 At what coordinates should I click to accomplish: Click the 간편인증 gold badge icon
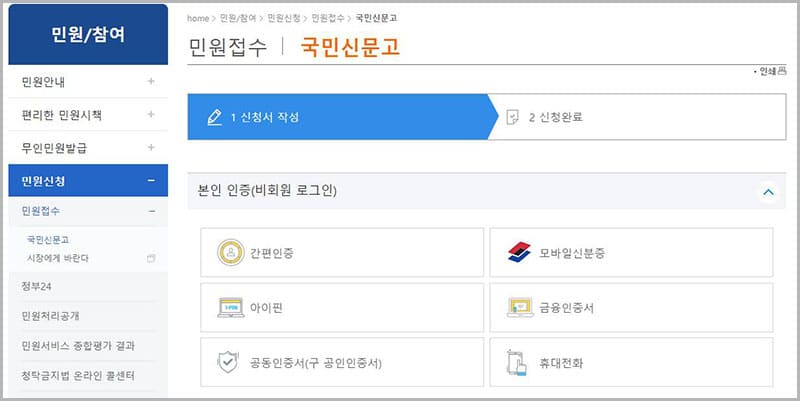230,253
